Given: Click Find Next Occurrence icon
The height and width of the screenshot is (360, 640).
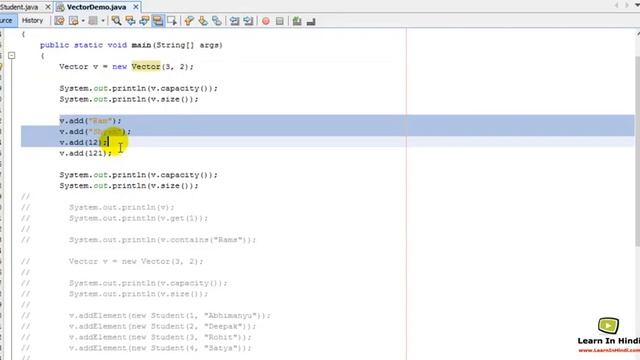Looking at the screenshot, I should [144, 21].
